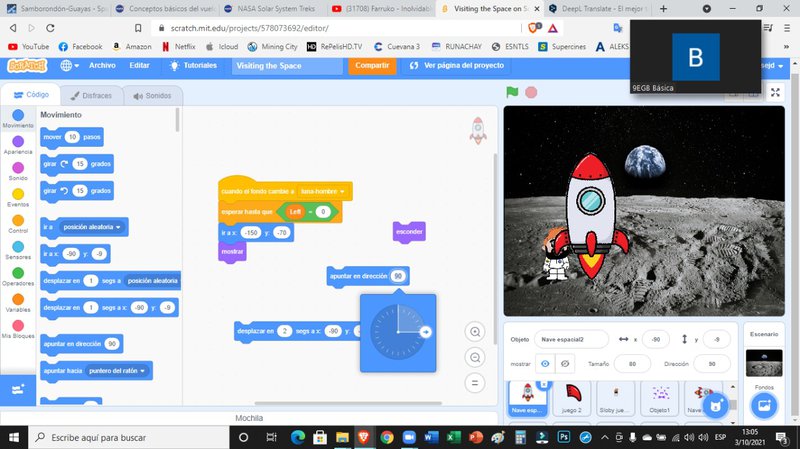Click the green flag to run project
Image resolution: width=800 pixels, height=449 pixels.
point(512,92)
